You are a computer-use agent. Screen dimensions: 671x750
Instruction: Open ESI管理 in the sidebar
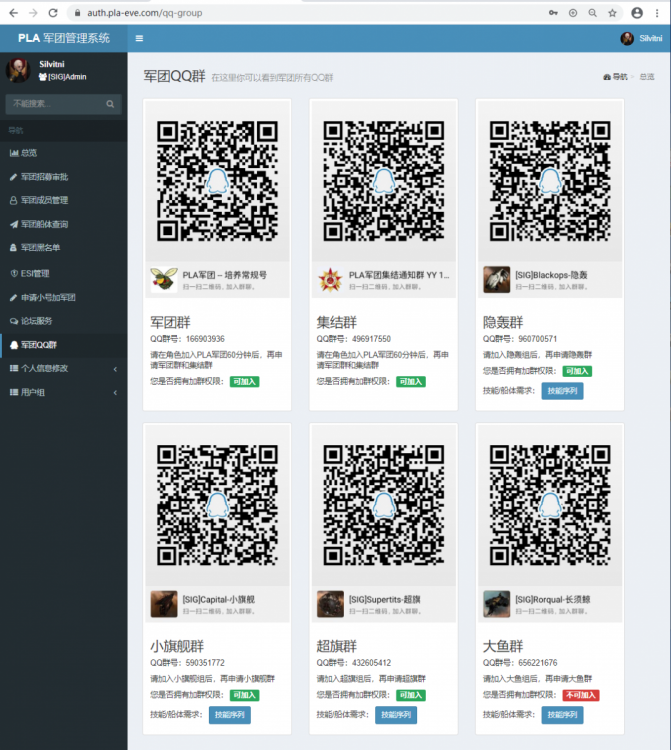point(34,273)
